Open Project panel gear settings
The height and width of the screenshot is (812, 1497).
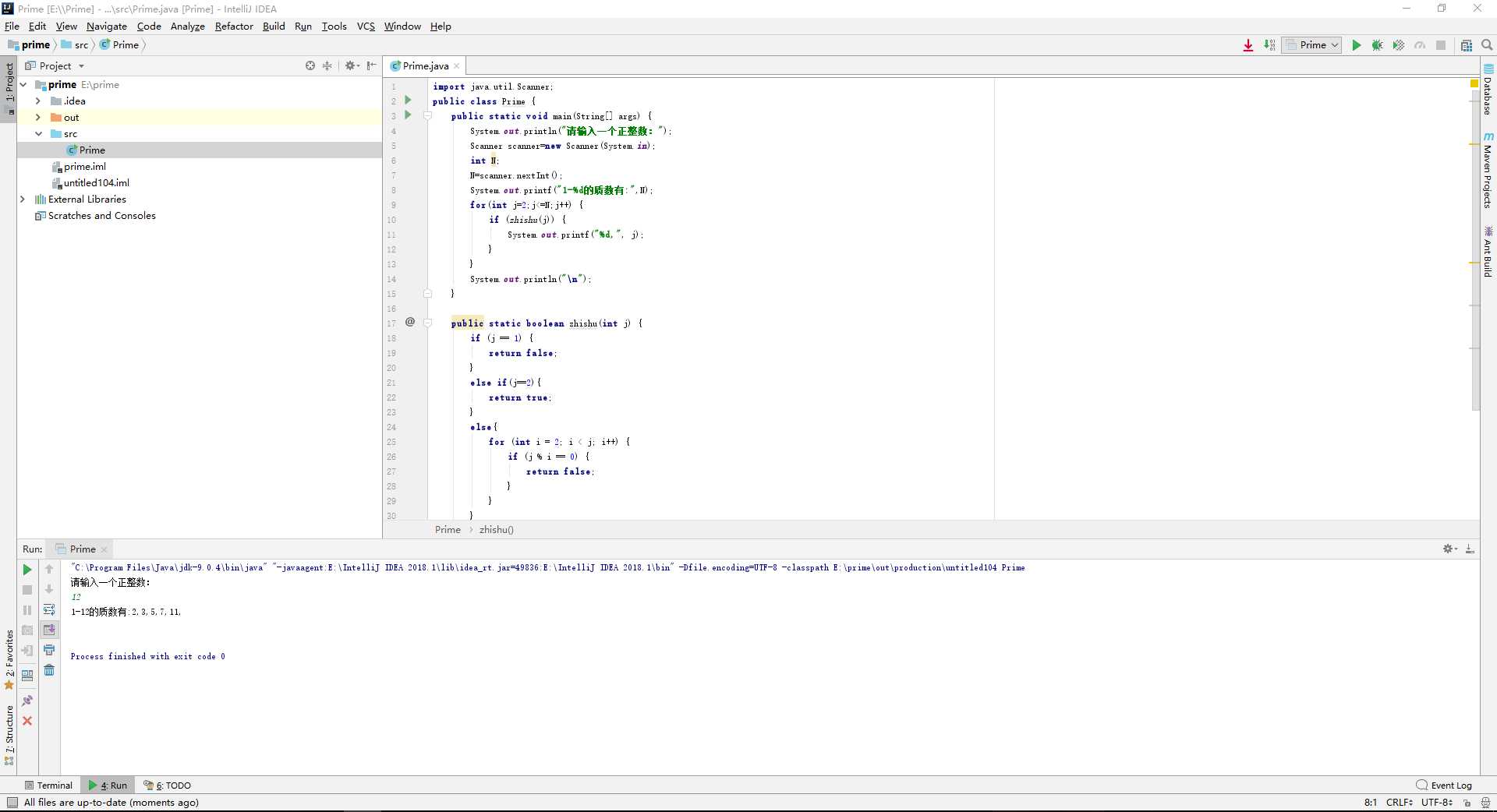pos(352,66)
